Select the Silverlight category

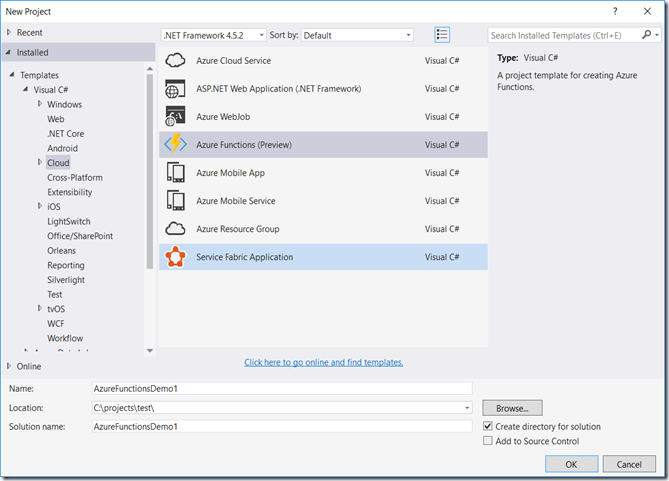(x=66, y=280)
